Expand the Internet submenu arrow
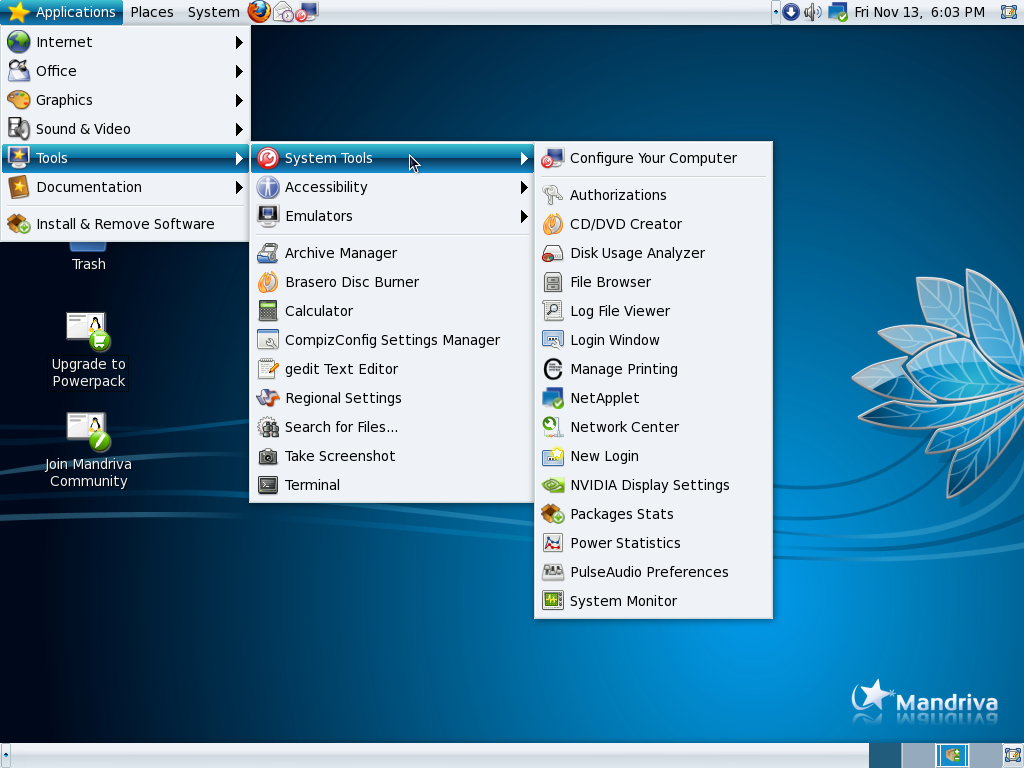This screenshot has width=1024, height=768. 239,42
